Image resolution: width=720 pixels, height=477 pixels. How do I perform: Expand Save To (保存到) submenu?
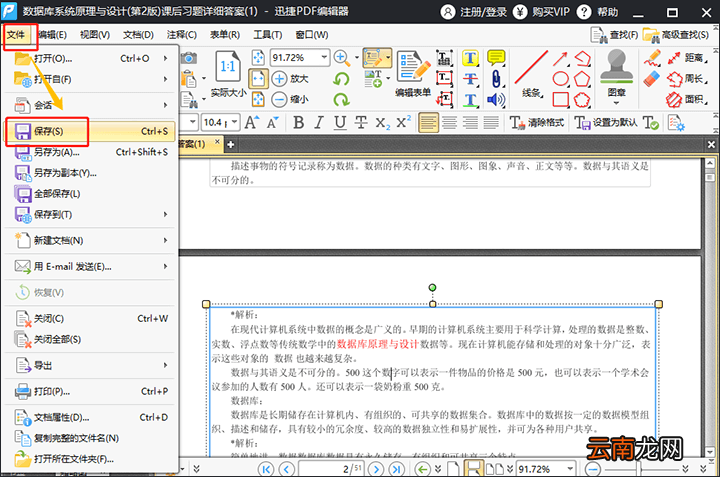[165, 214]
